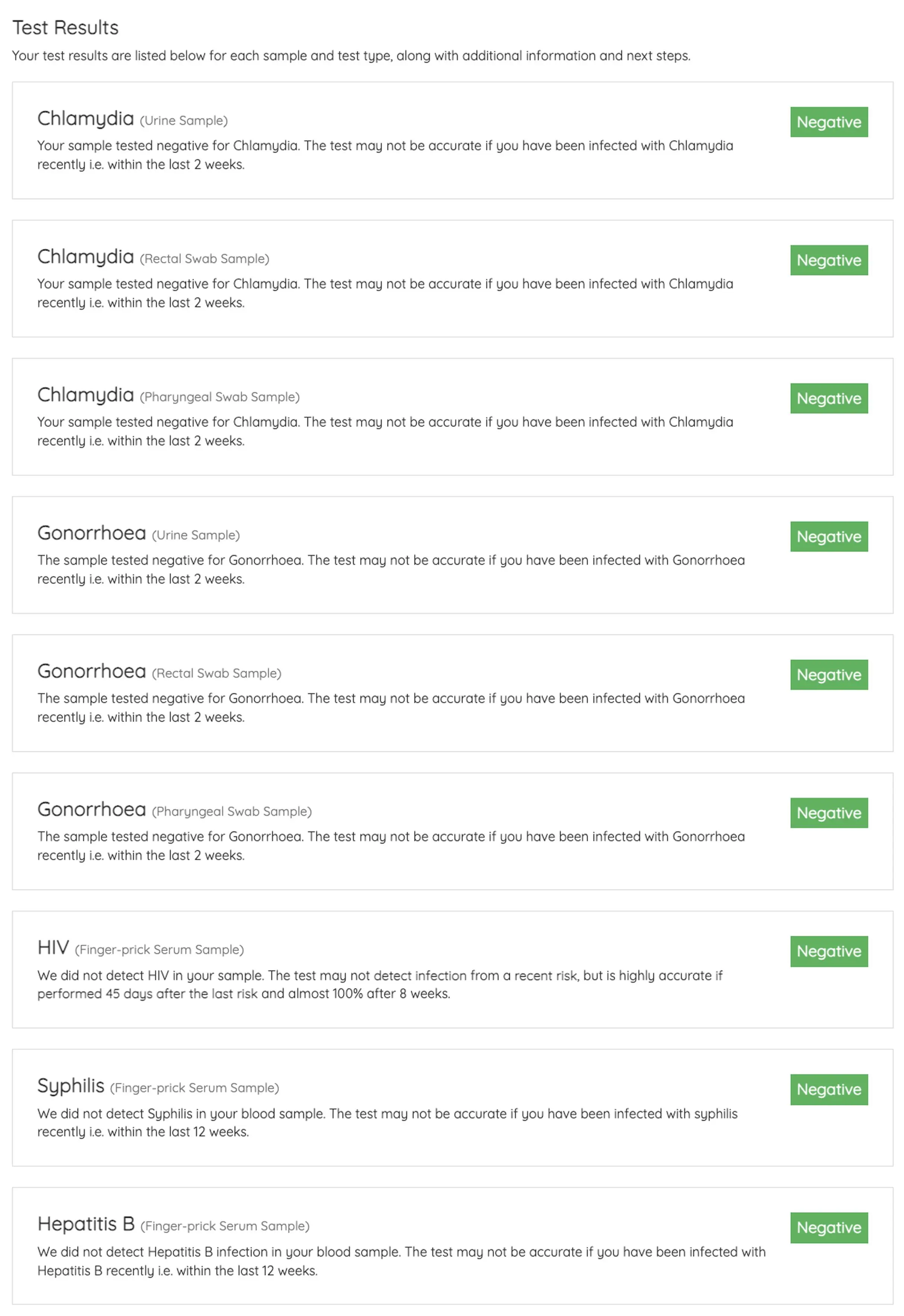Image resolution: width=904 pixels, height=1316 pixels.
Task: Click the Negative badge for Chlamydia Urine Sample
Action: point(829,122)
